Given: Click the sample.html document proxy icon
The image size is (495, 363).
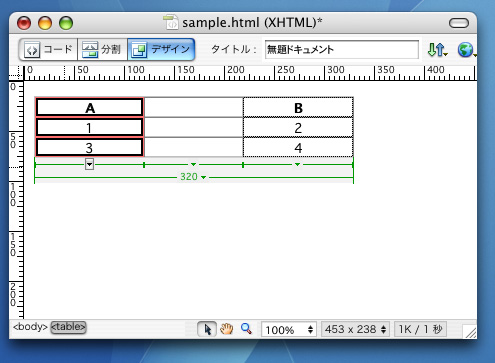Looking at the screenshot, I should coord(171,22).
